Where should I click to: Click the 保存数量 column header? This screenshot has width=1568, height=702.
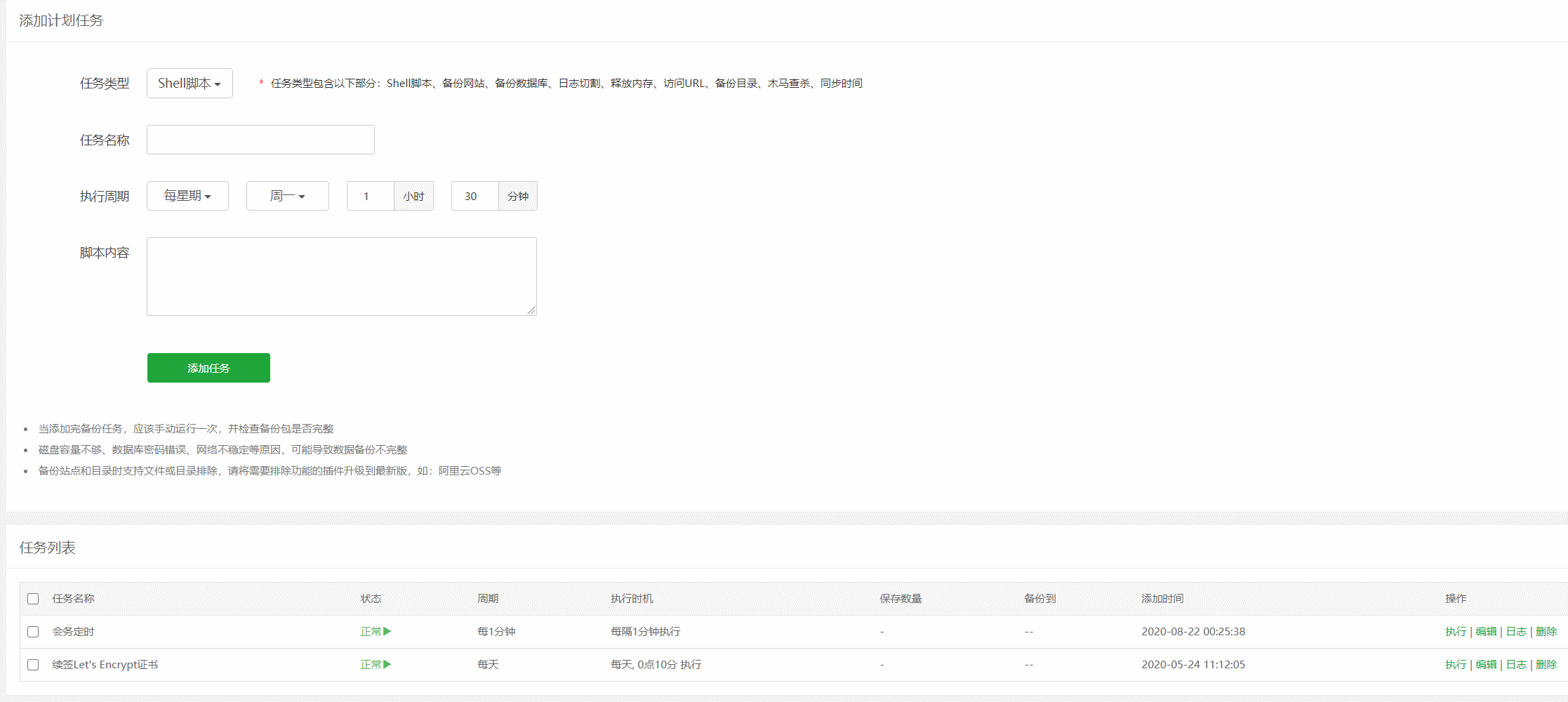click(901, 599)
